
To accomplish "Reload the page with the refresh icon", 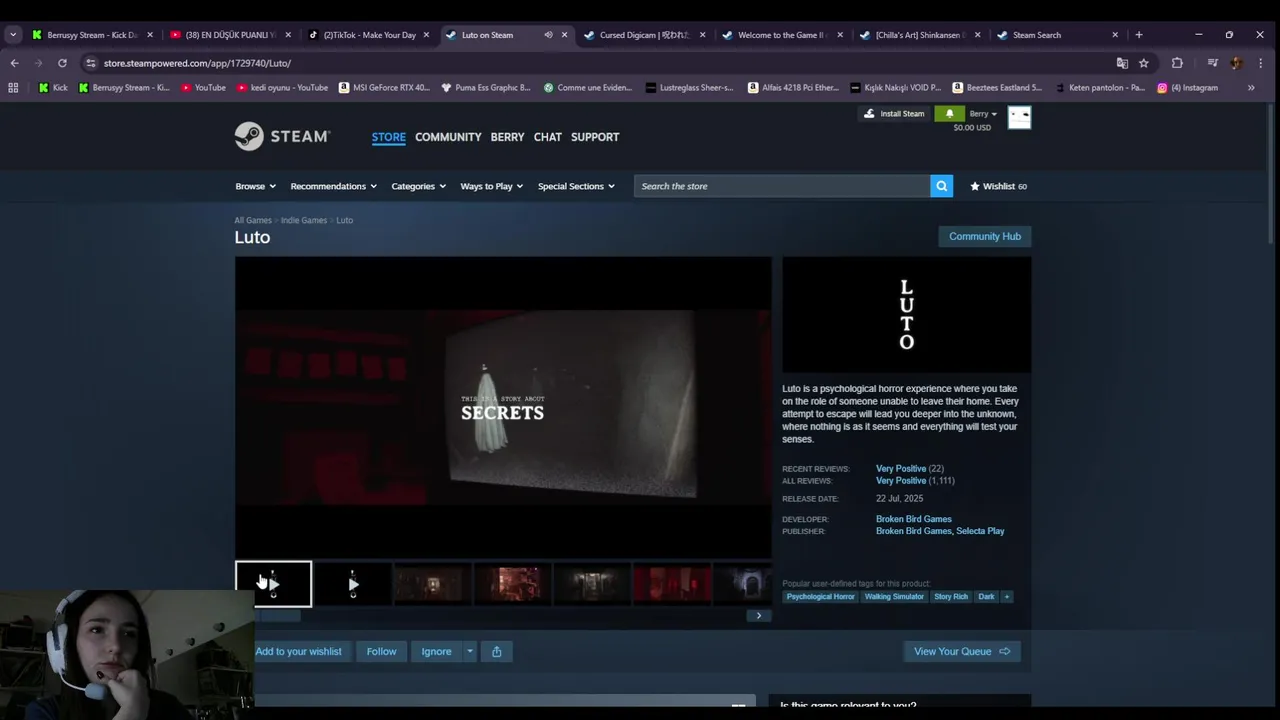I will click(62, 63).
